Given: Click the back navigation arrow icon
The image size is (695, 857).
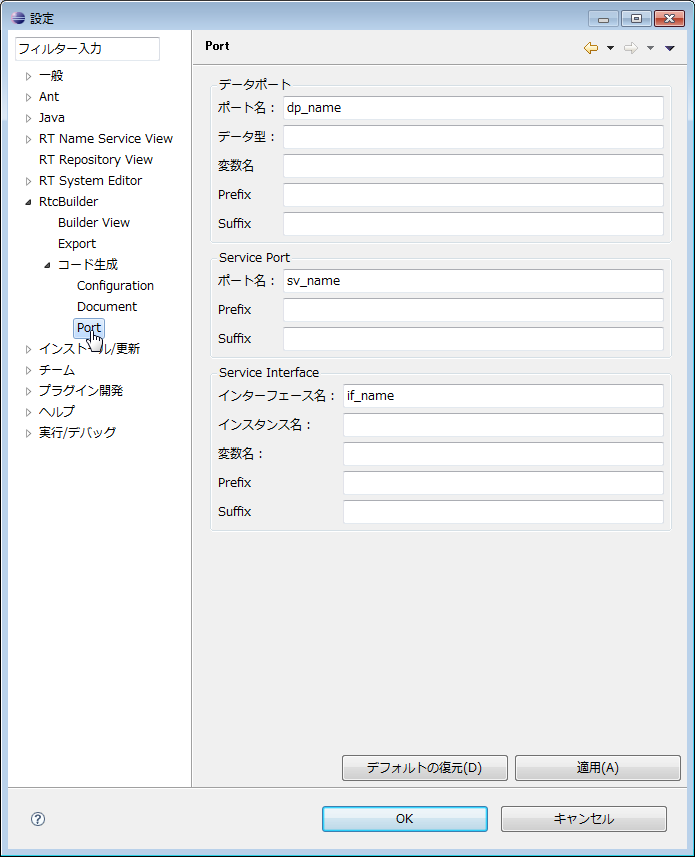Looking at the screenshot, I should pos(591,48).
